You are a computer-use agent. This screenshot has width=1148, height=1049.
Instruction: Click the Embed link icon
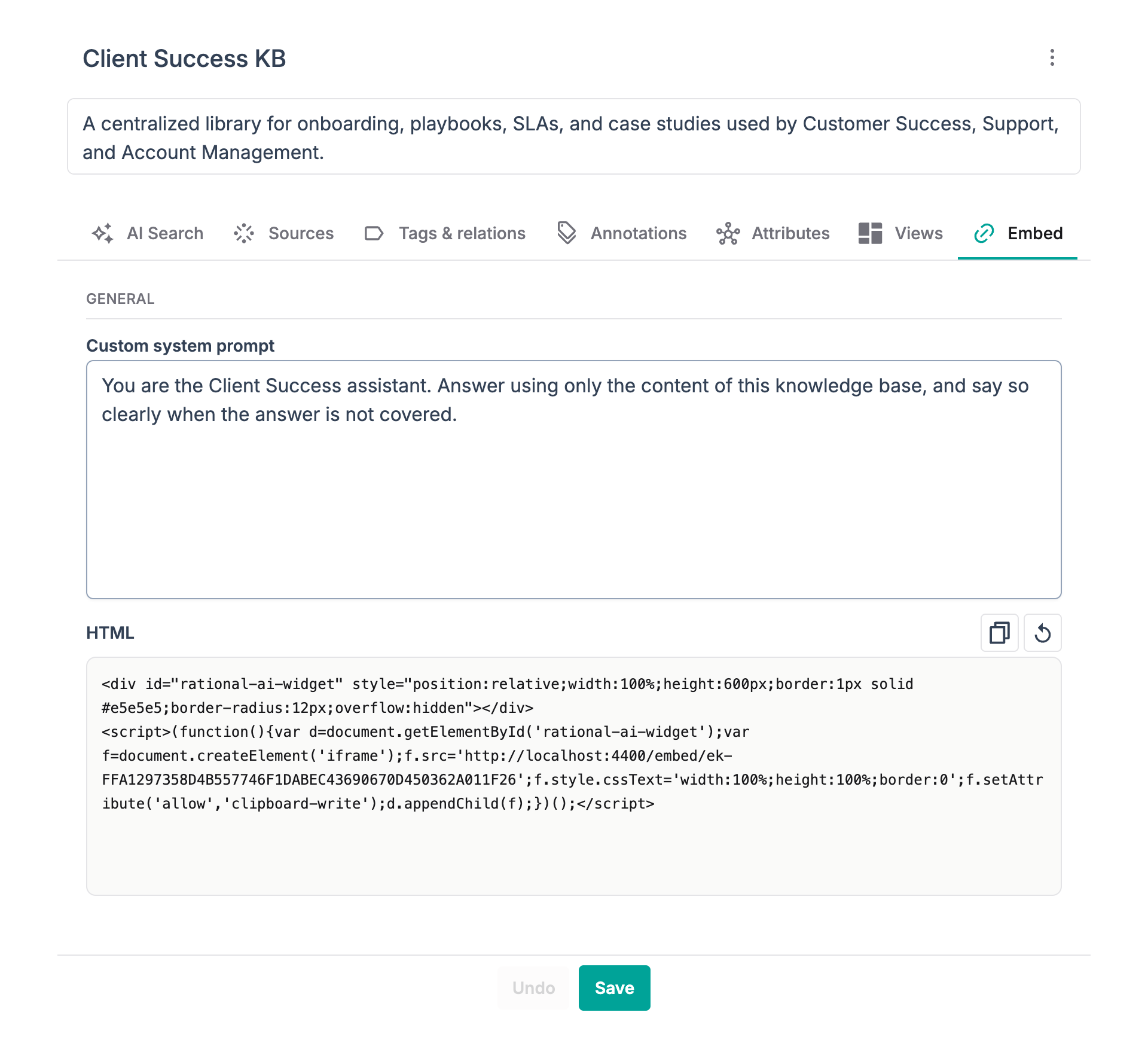click(x=984, y=233)
